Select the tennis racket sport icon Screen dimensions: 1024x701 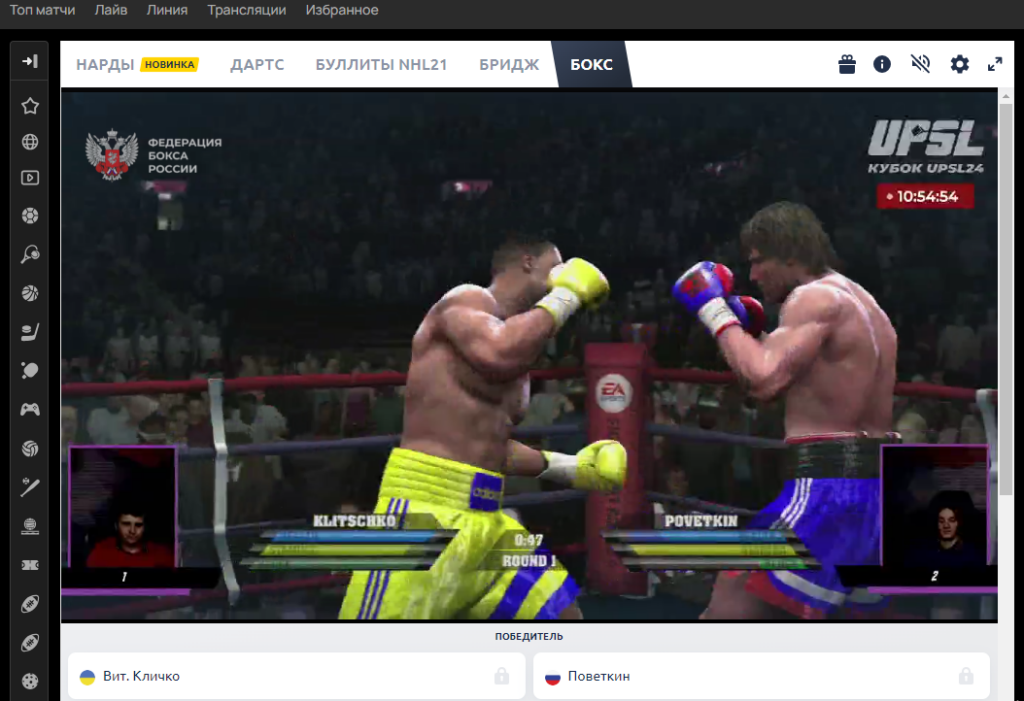[x=29, y=254]
